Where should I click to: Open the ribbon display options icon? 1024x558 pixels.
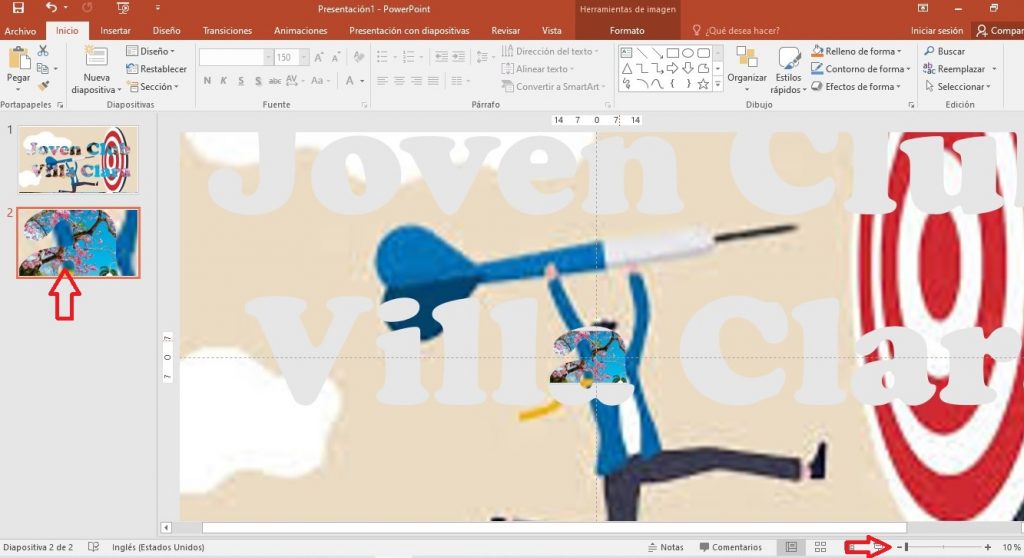tap(922, 8)
